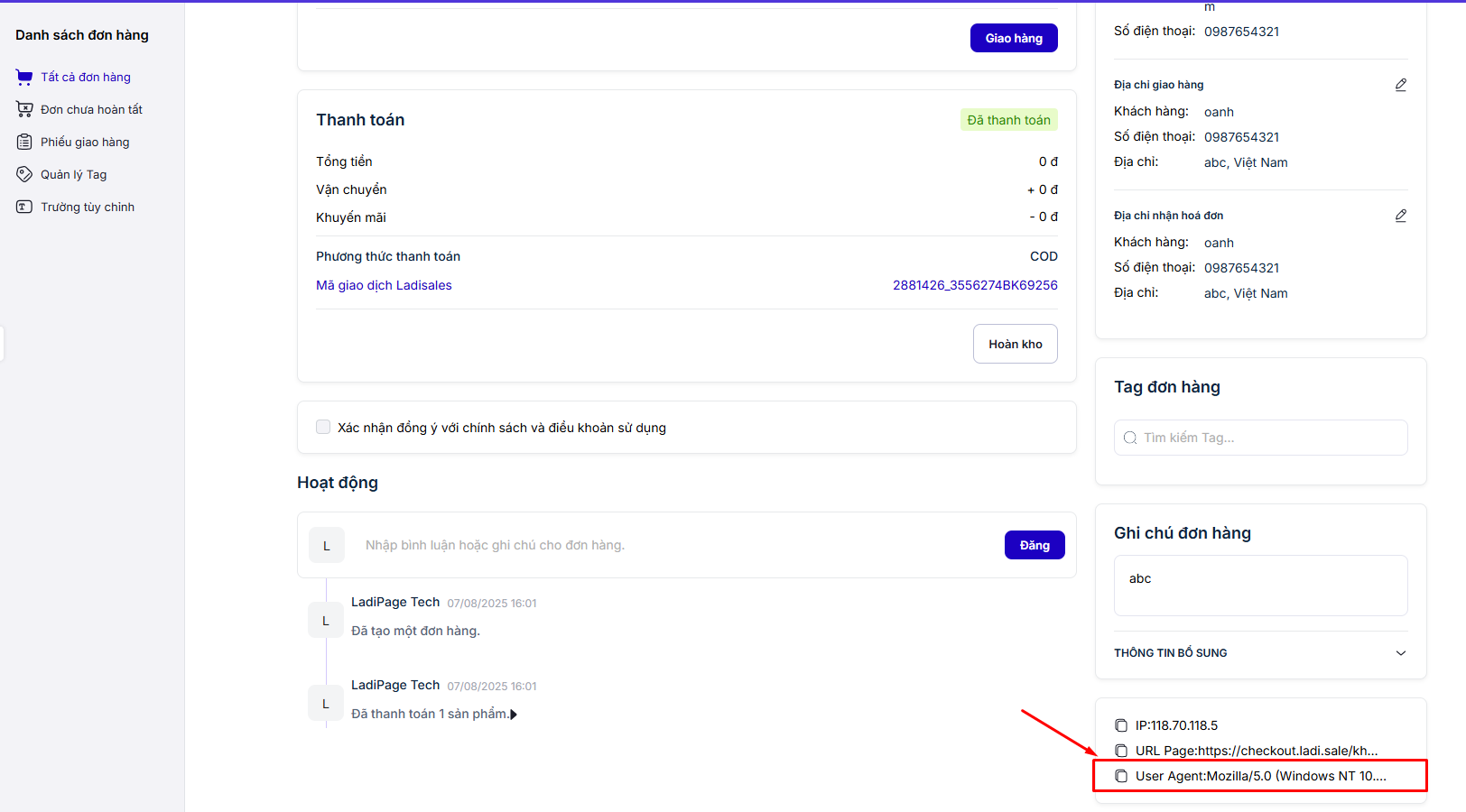Copy the User Agent string
Viewport: 1466px width, 812px height.
pos(1121,776)
